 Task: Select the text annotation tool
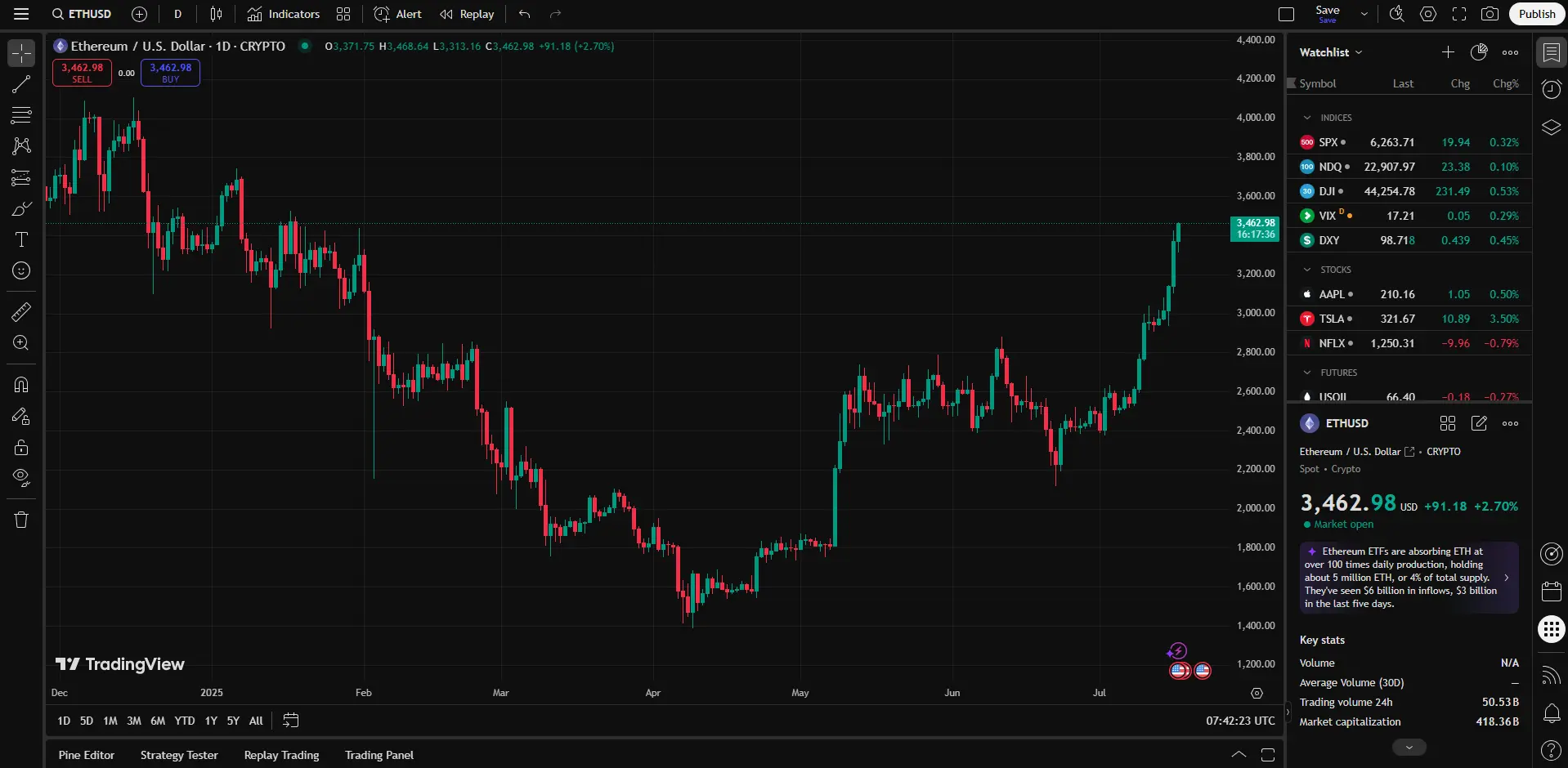tap(21, 239)
